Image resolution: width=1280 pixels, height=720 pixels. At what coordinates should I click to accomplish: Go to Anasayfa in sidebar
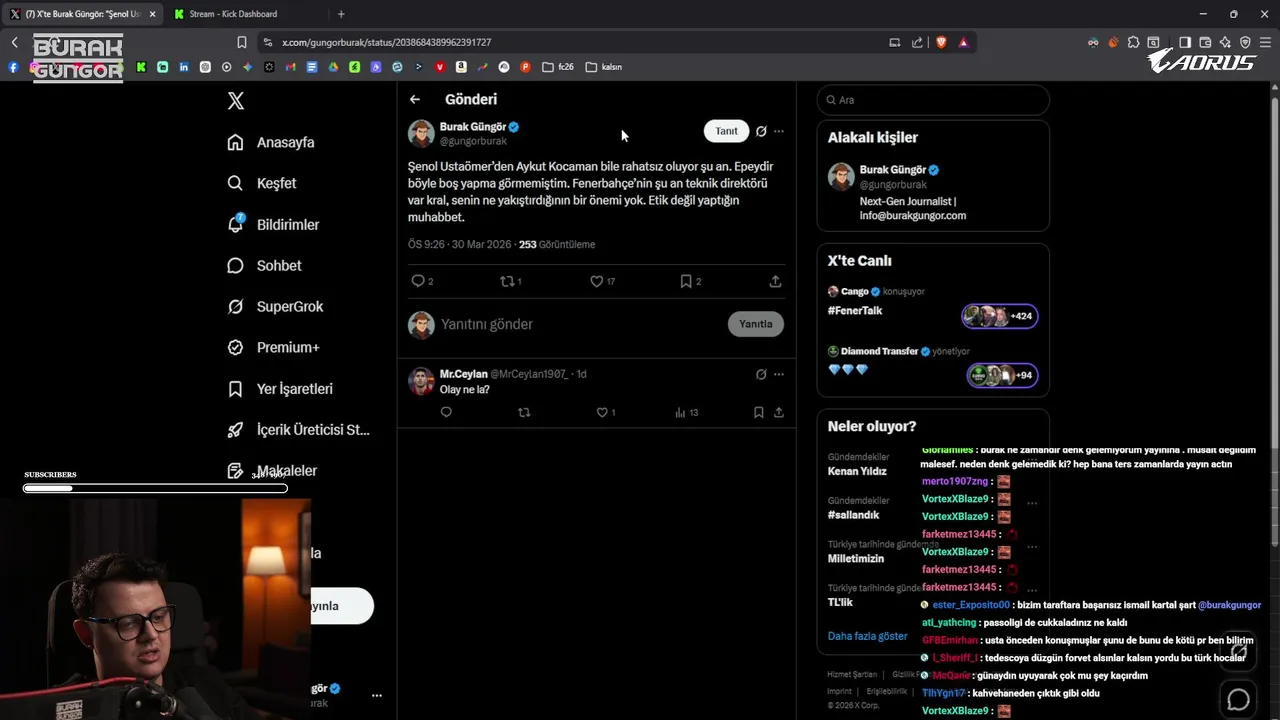[x=271, y=142]
